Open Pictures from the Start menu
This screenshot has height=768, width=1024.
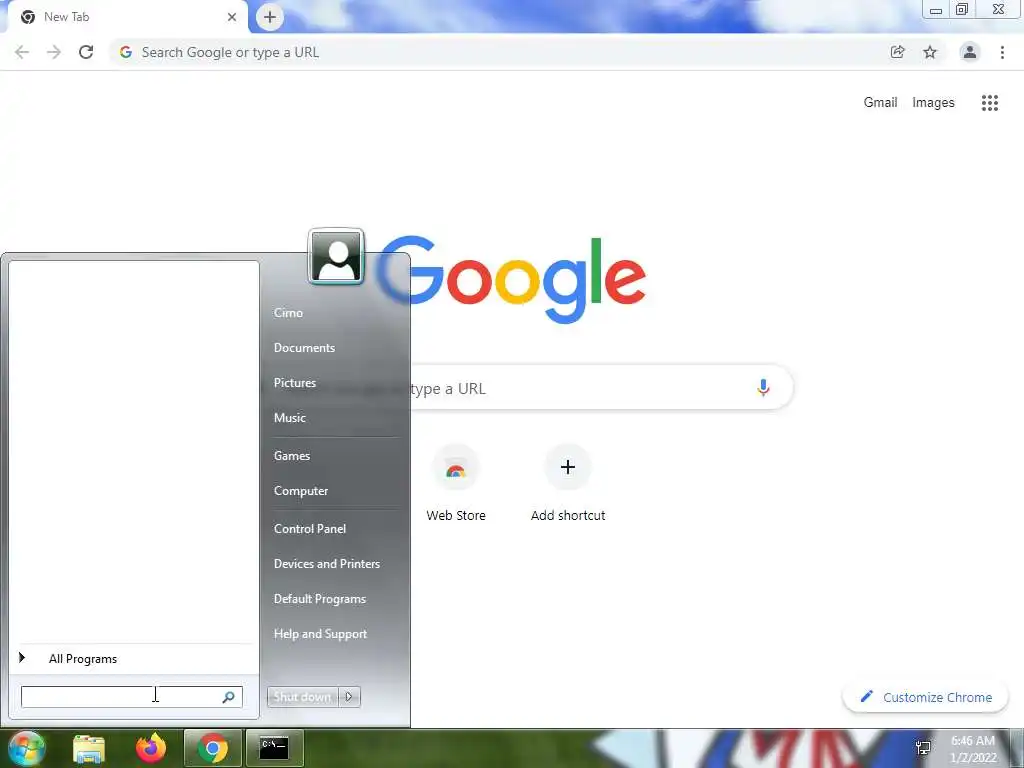pyautogui.click(x=295, y=383)
